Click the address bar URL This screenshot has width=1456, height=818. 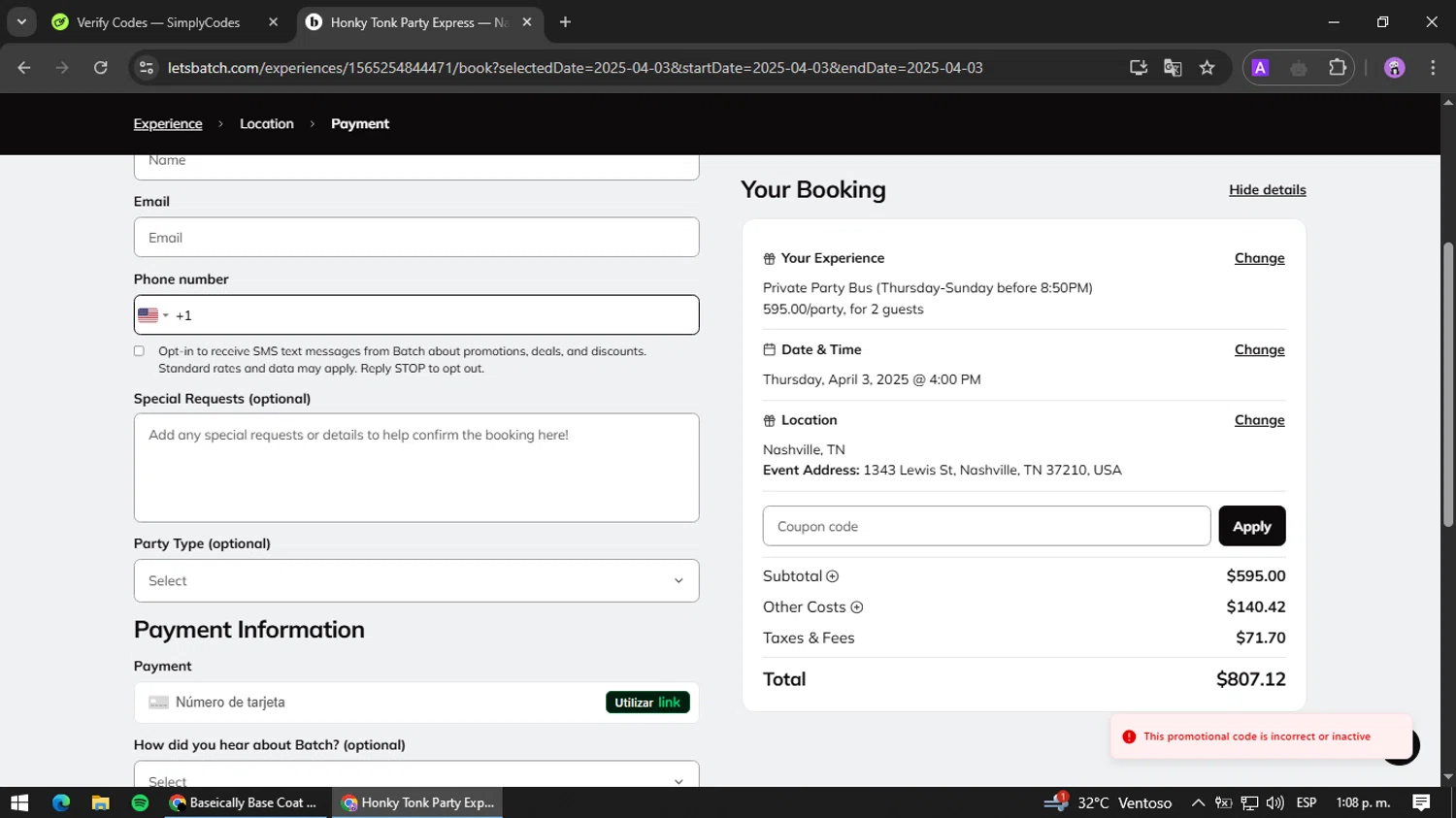[x=575, y=68]
